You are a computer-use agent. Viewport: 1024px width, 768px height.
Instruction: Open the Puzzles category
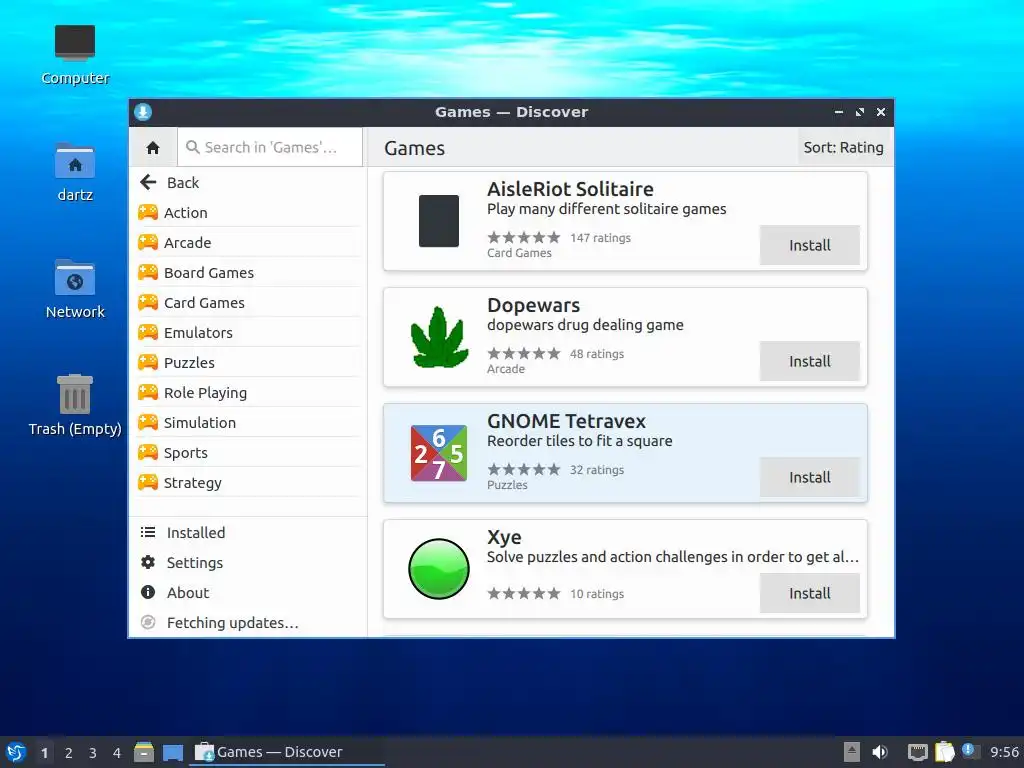249,363
